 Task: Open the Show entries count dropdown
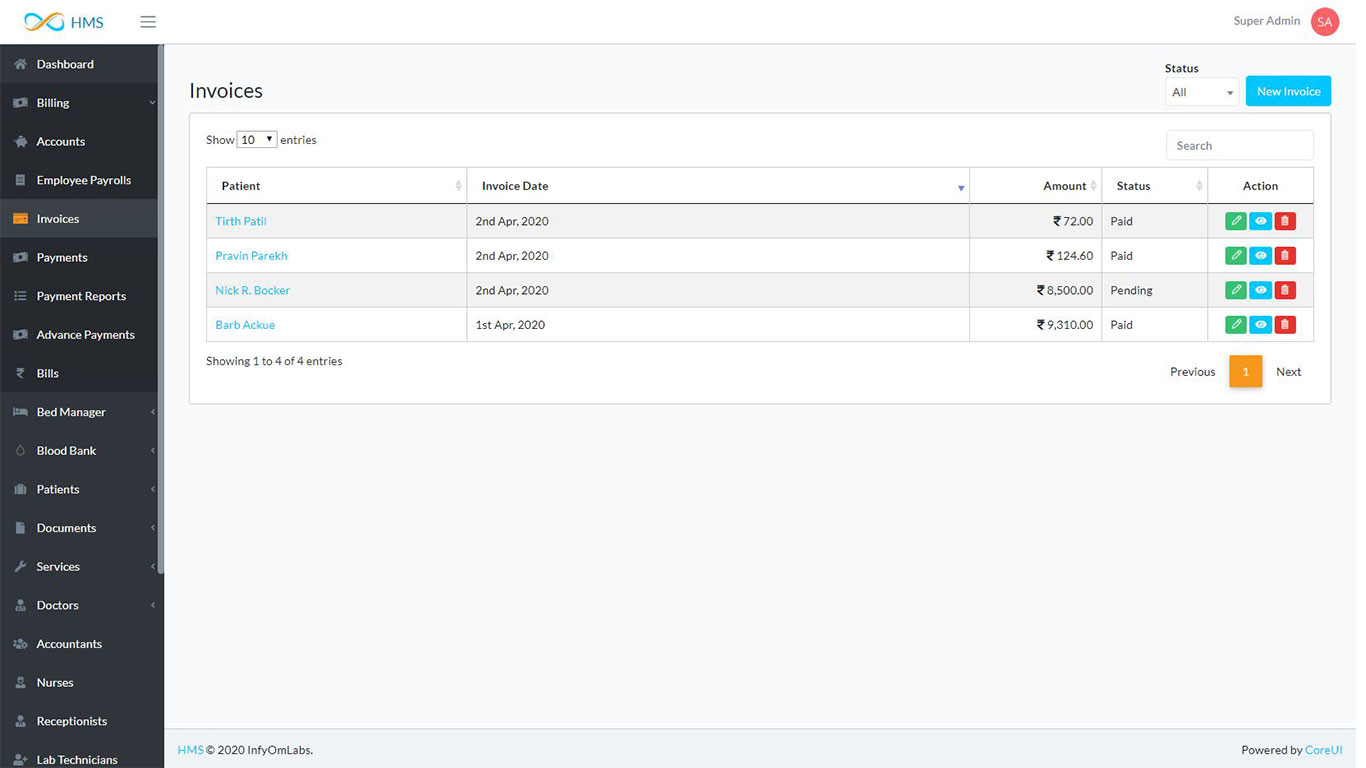(257, 140)
